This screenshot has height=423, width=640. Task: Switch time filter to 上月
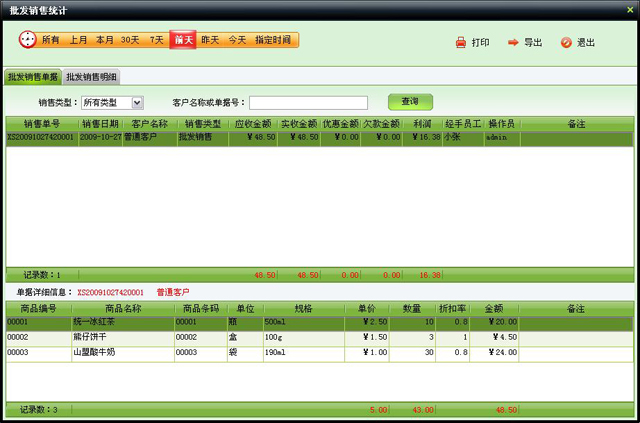click(x=78, y=40)
